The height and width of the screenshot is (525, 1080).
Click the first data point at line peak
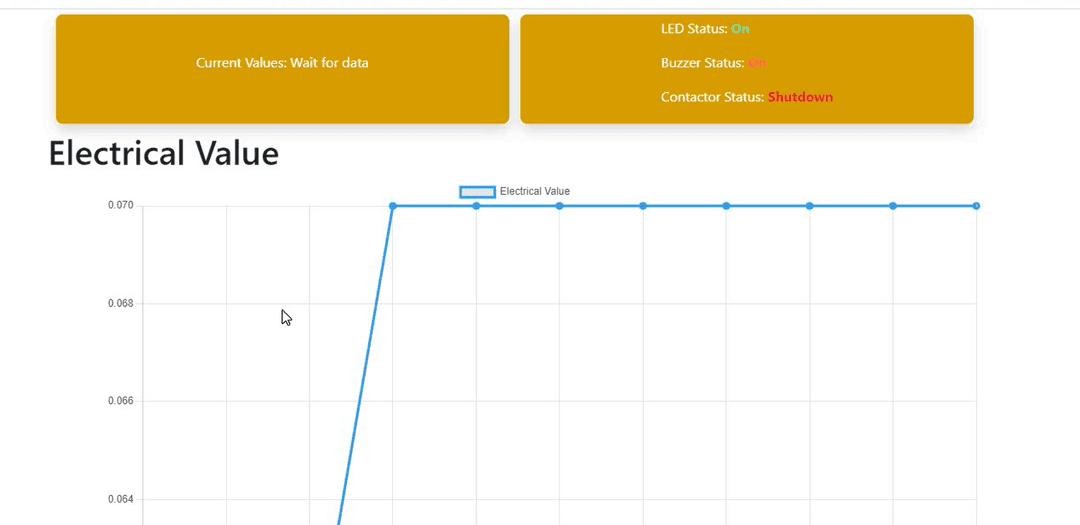tap(393, 206)
